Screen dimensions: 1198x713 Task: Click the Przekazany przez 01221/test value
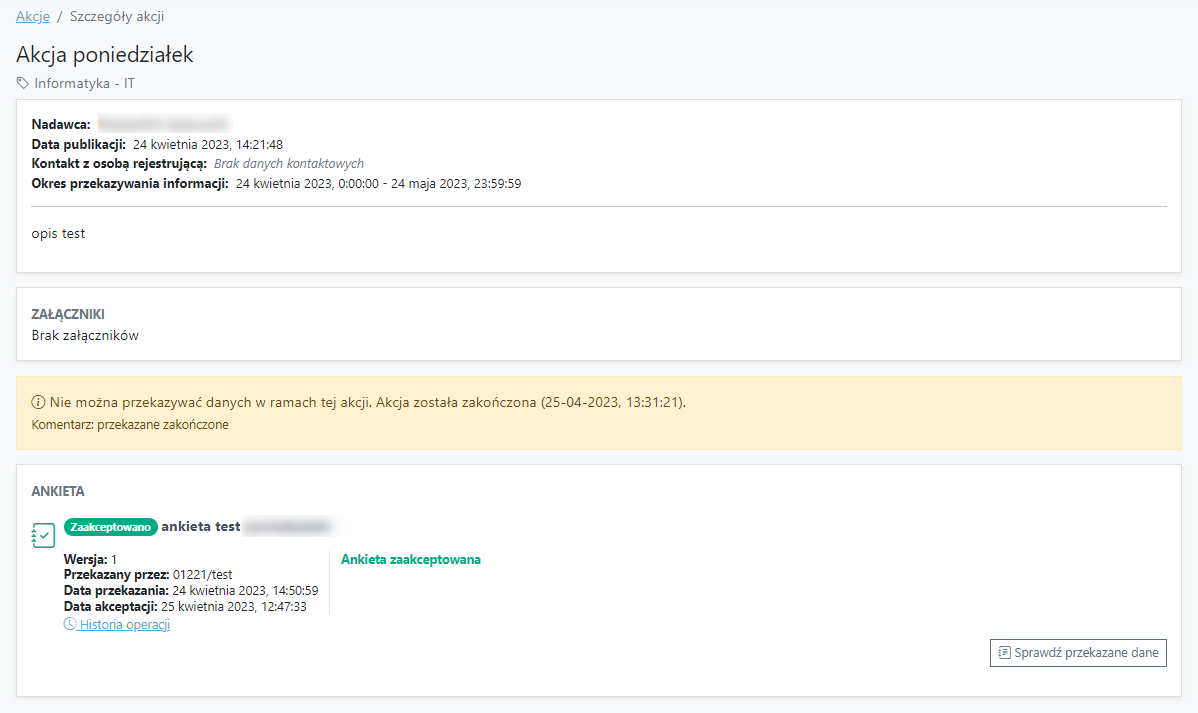(x=202, y=574)
